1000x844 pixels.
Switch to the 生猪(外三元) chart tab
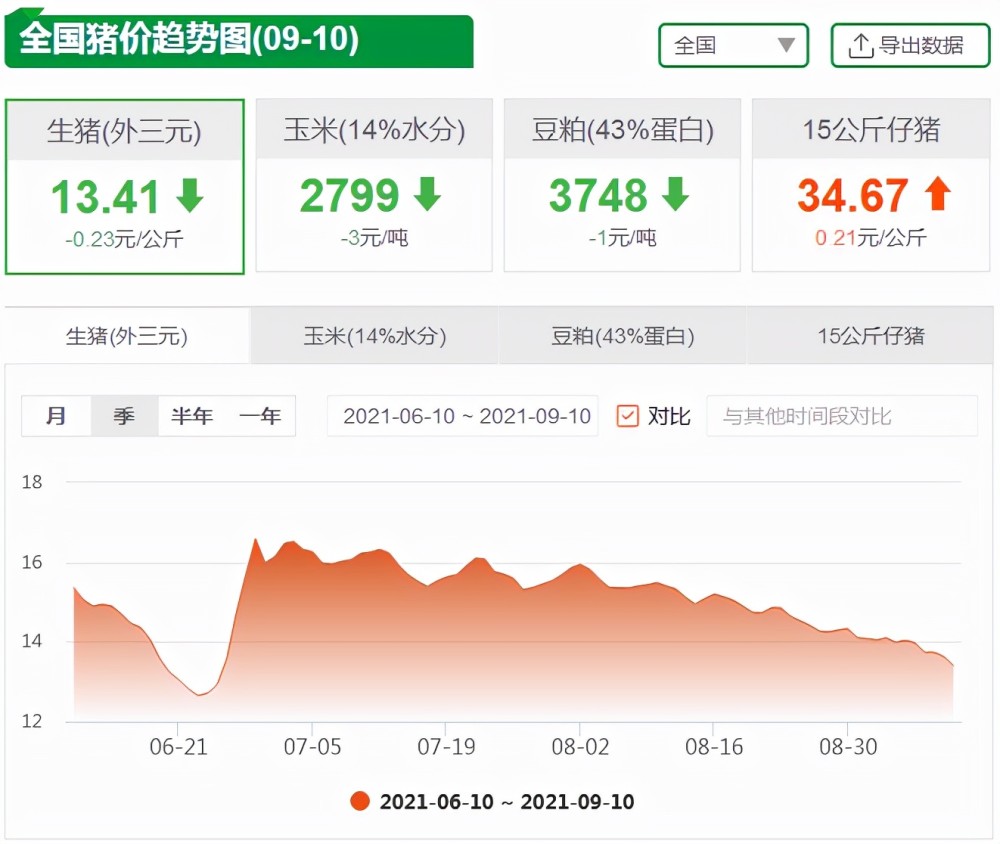[x=127, y=336]
